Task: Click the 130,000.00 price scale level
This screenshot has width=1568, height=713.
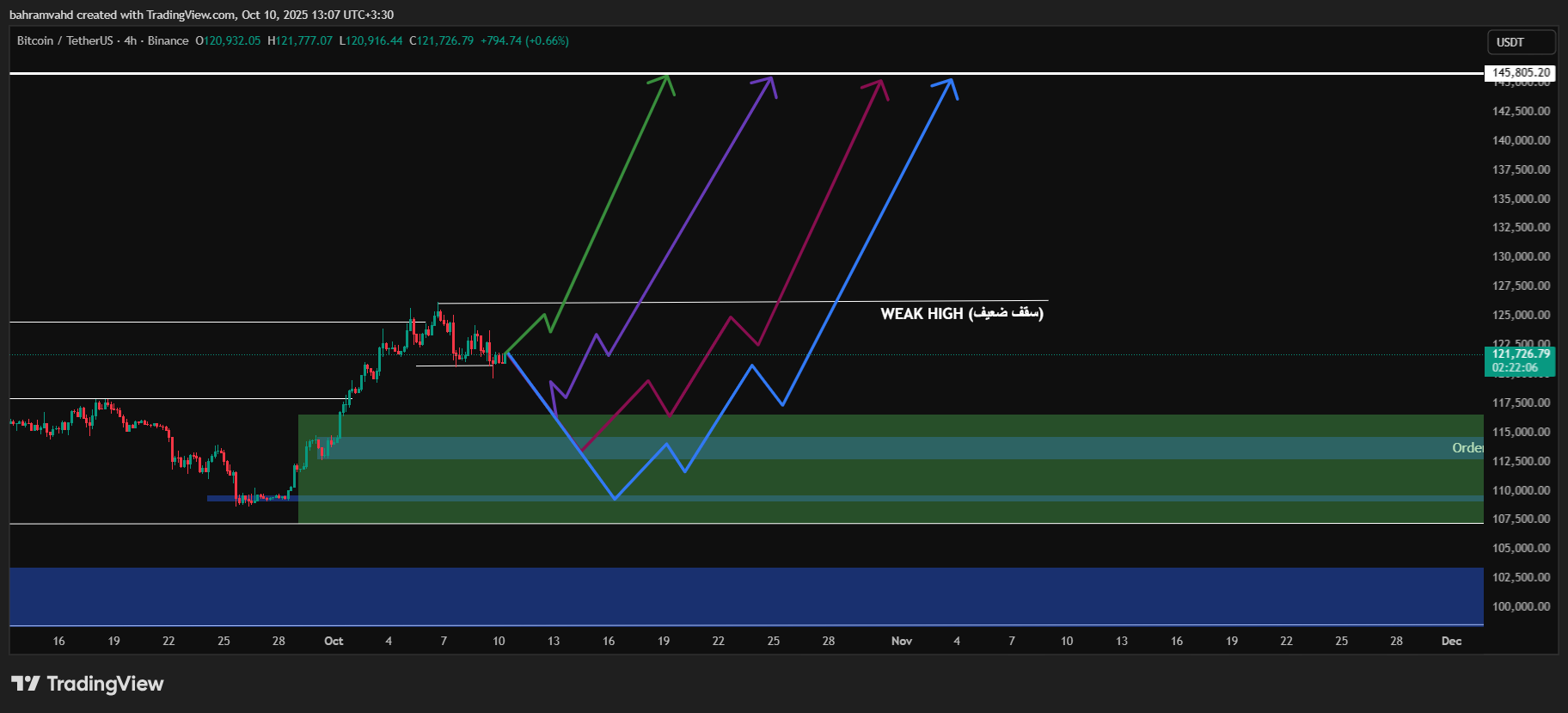Action: 1520,256
